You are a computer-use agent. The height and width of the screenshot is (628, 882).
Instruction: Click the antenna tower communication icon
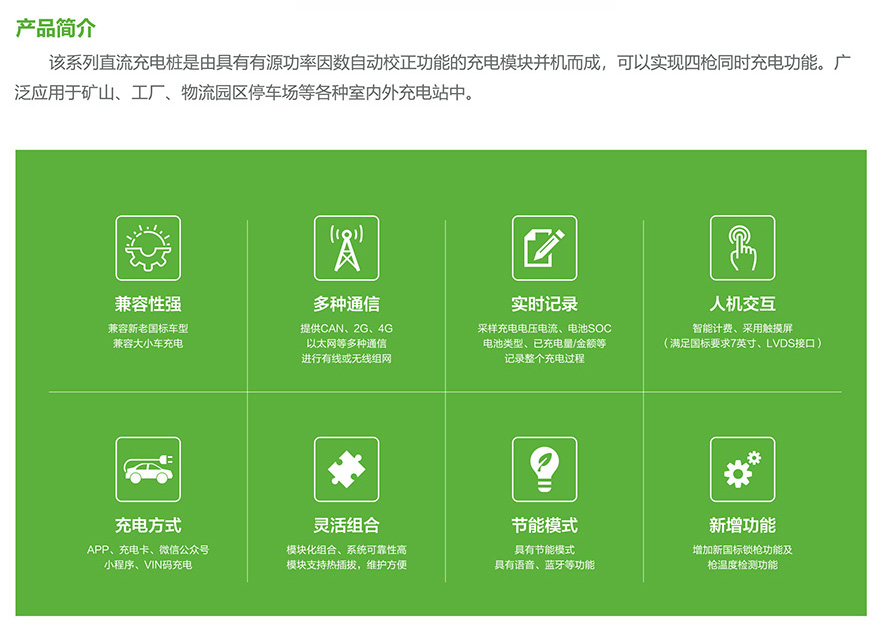[x=346, y=247]
